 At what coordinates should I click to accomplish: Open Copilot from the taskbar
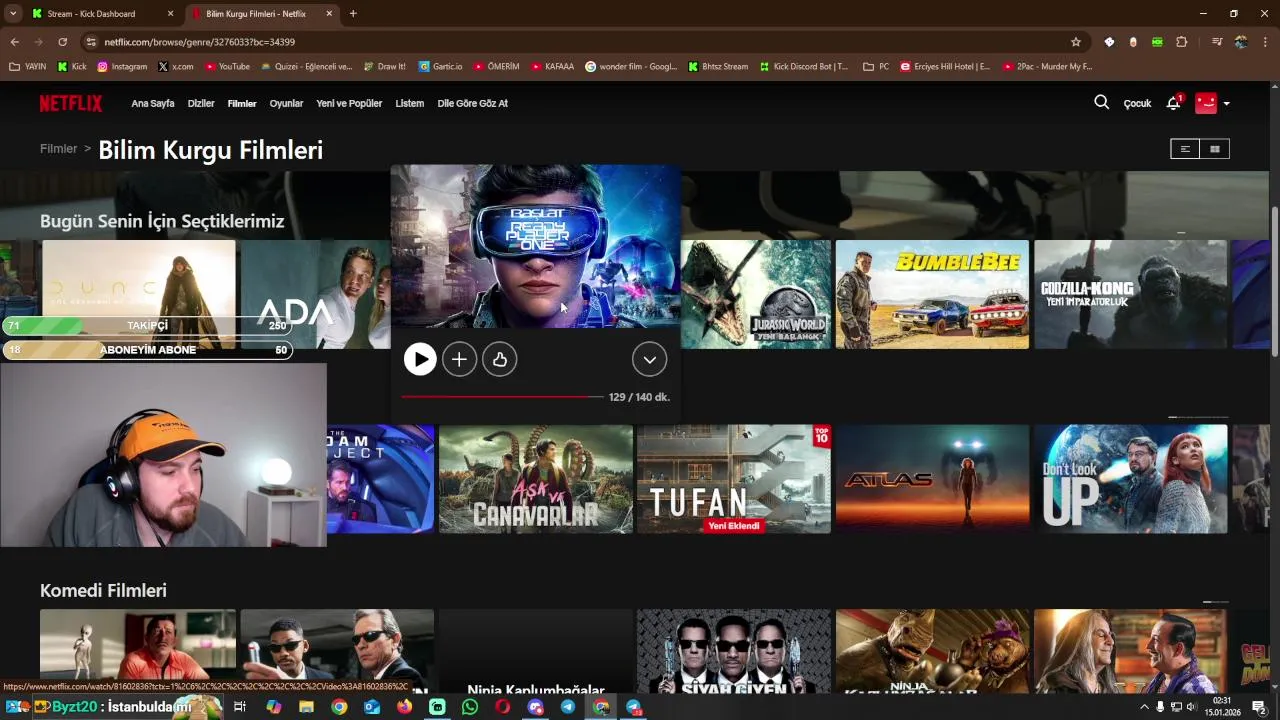(274, 707)
